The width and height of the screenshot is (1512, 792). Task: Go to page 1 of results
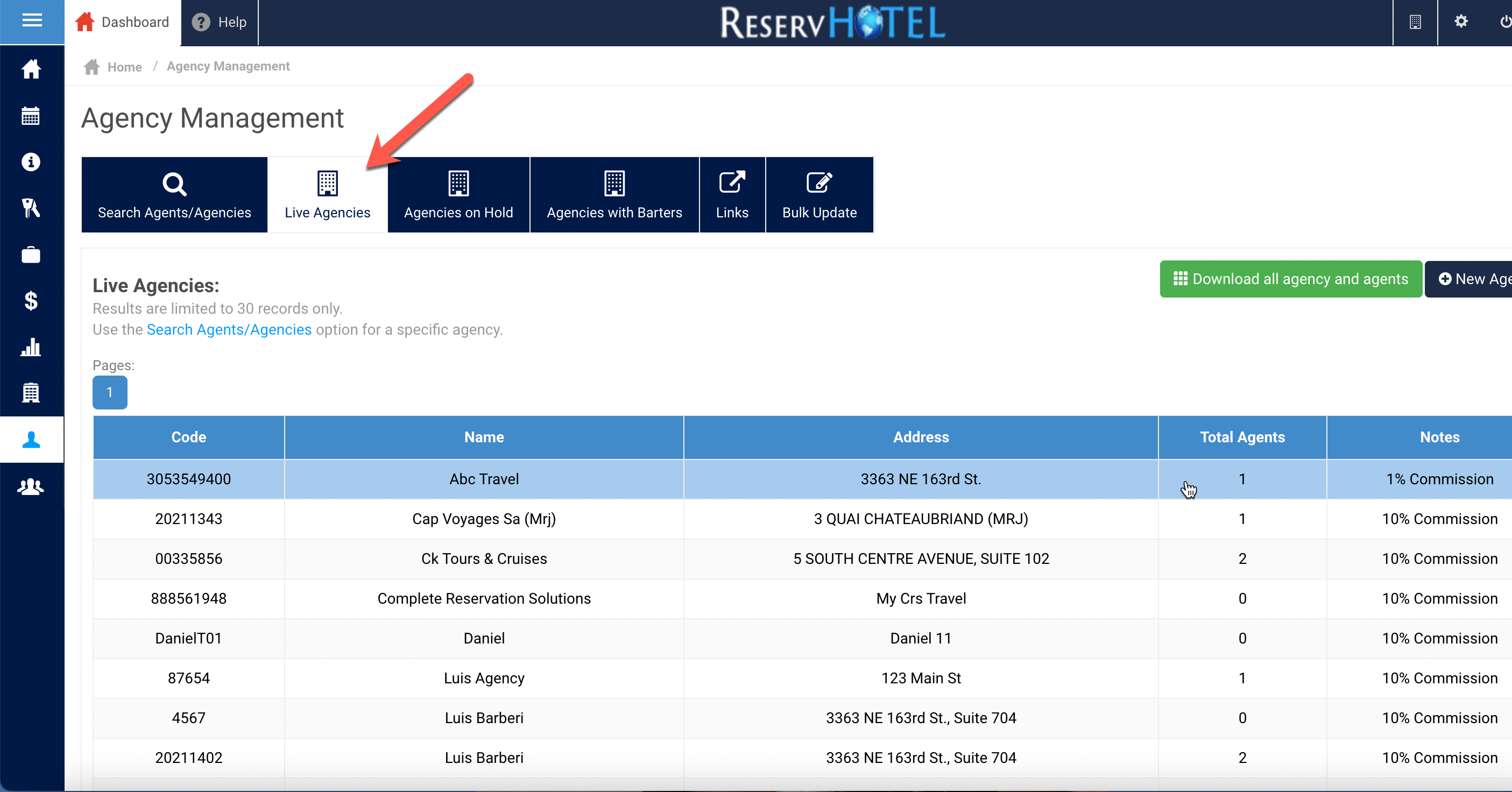coord(110,392)
